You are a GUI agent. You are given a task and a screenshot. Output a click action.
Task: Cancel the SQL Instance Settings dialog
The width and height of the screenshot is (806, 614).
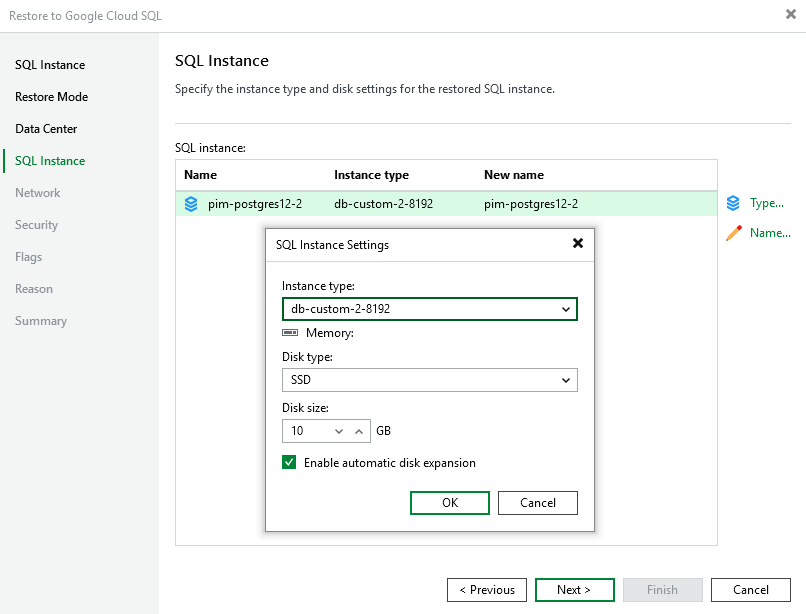point(538,503)
